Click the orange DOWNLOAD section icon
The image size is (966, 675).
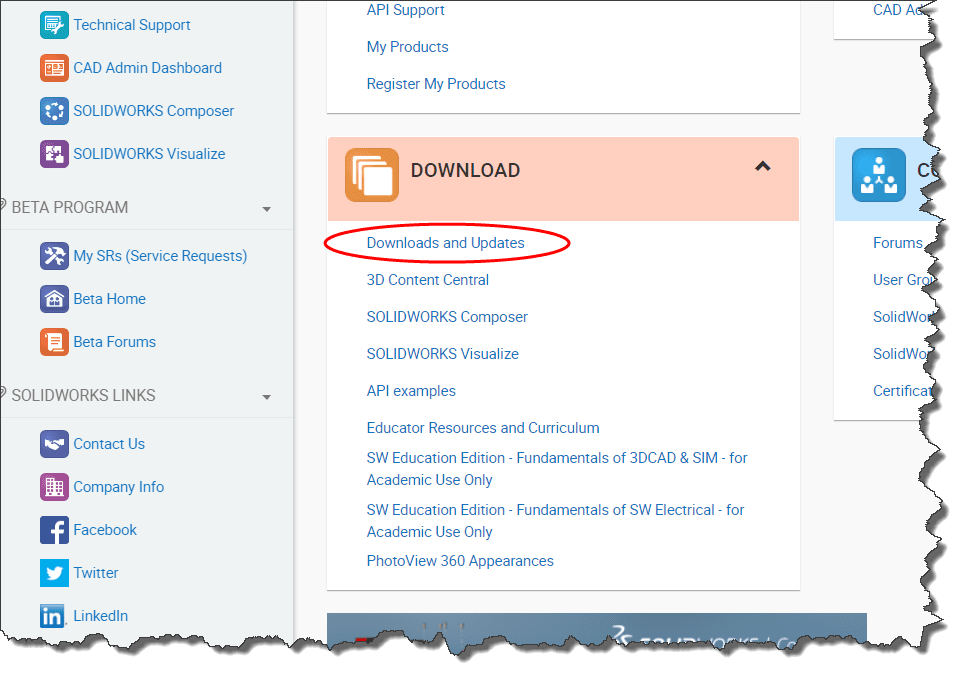tap(371, 175)
